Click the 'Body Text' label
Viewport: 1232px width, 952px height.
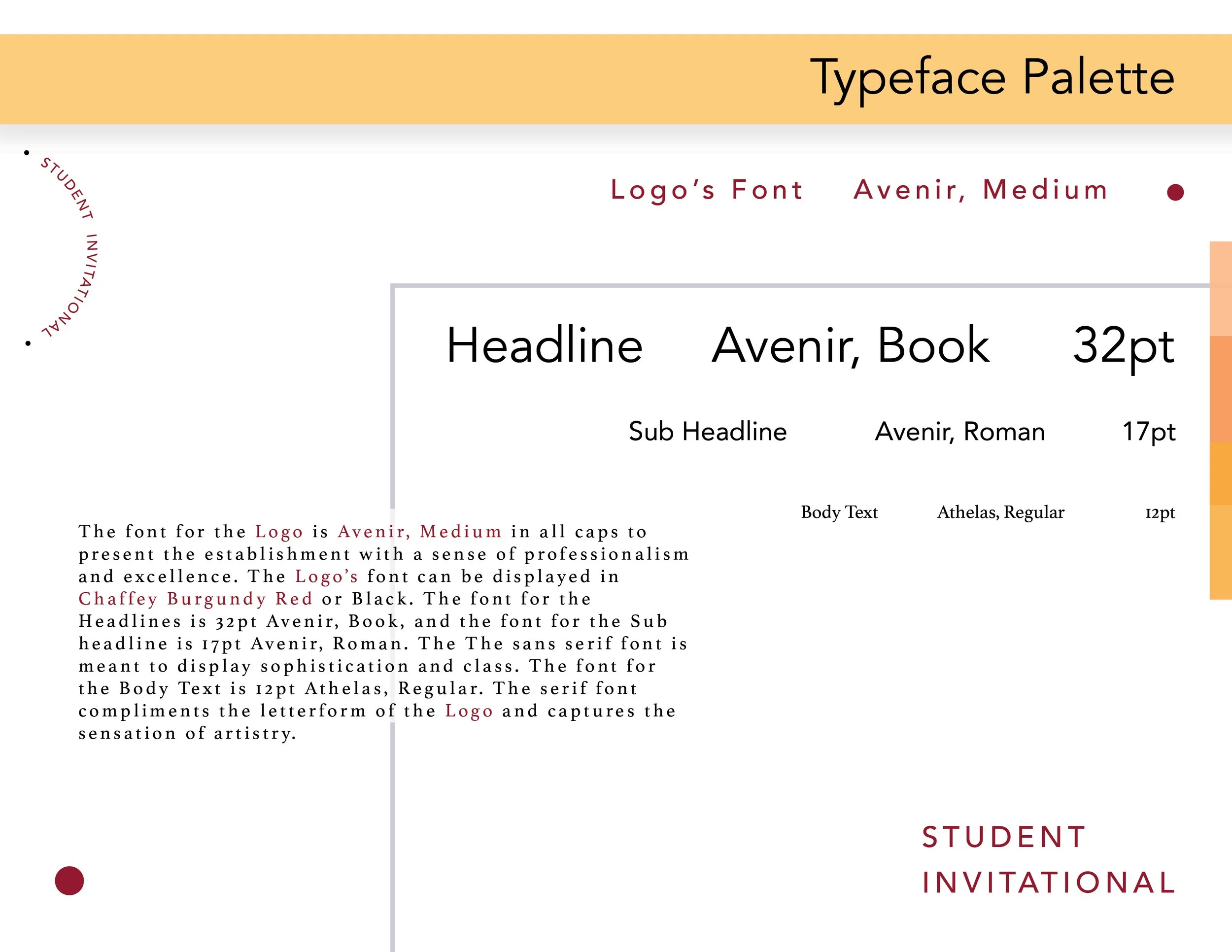pyautogui.click(x=839, y=512)
